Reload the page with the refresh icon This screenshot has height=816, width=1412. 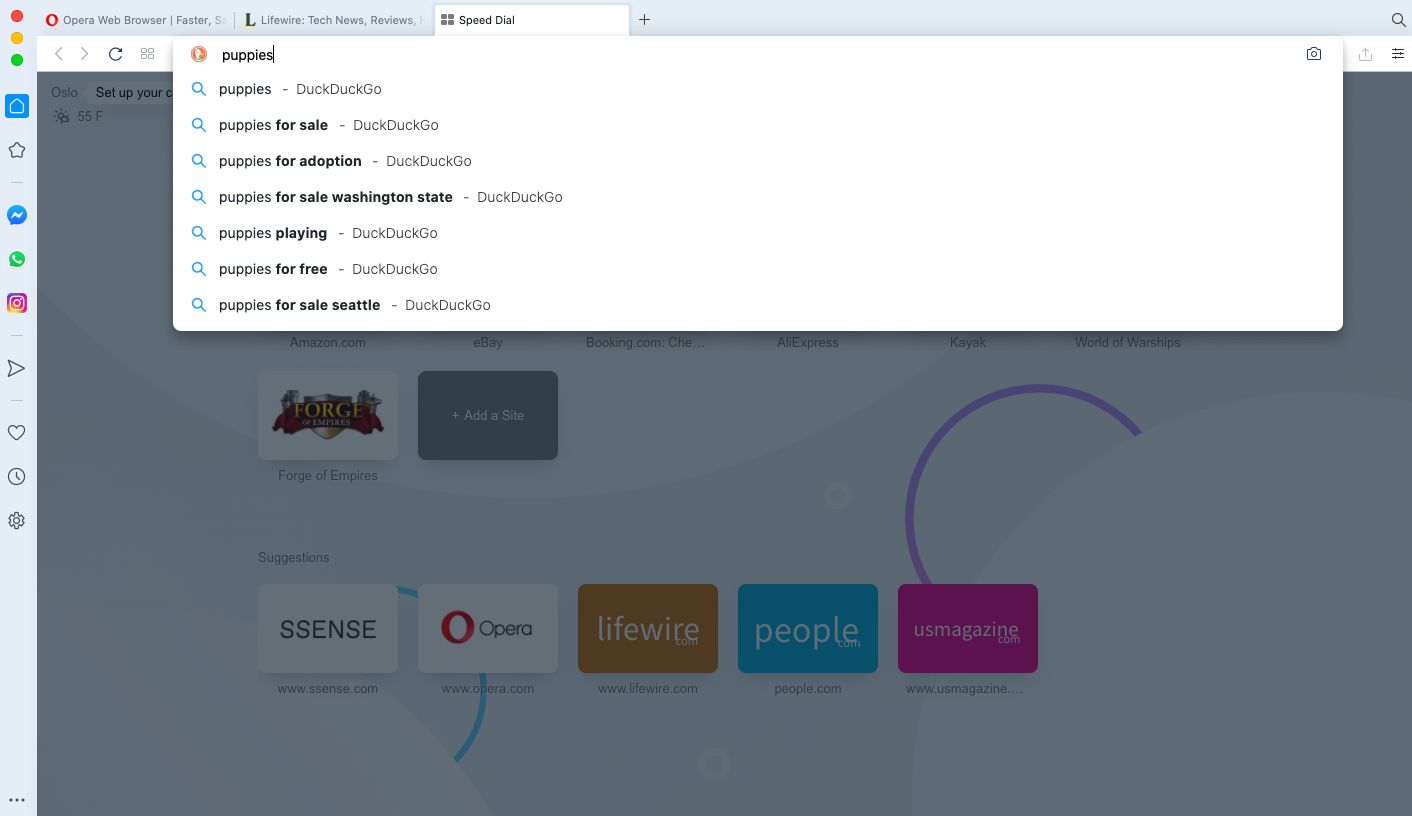[x=115, y=54]
